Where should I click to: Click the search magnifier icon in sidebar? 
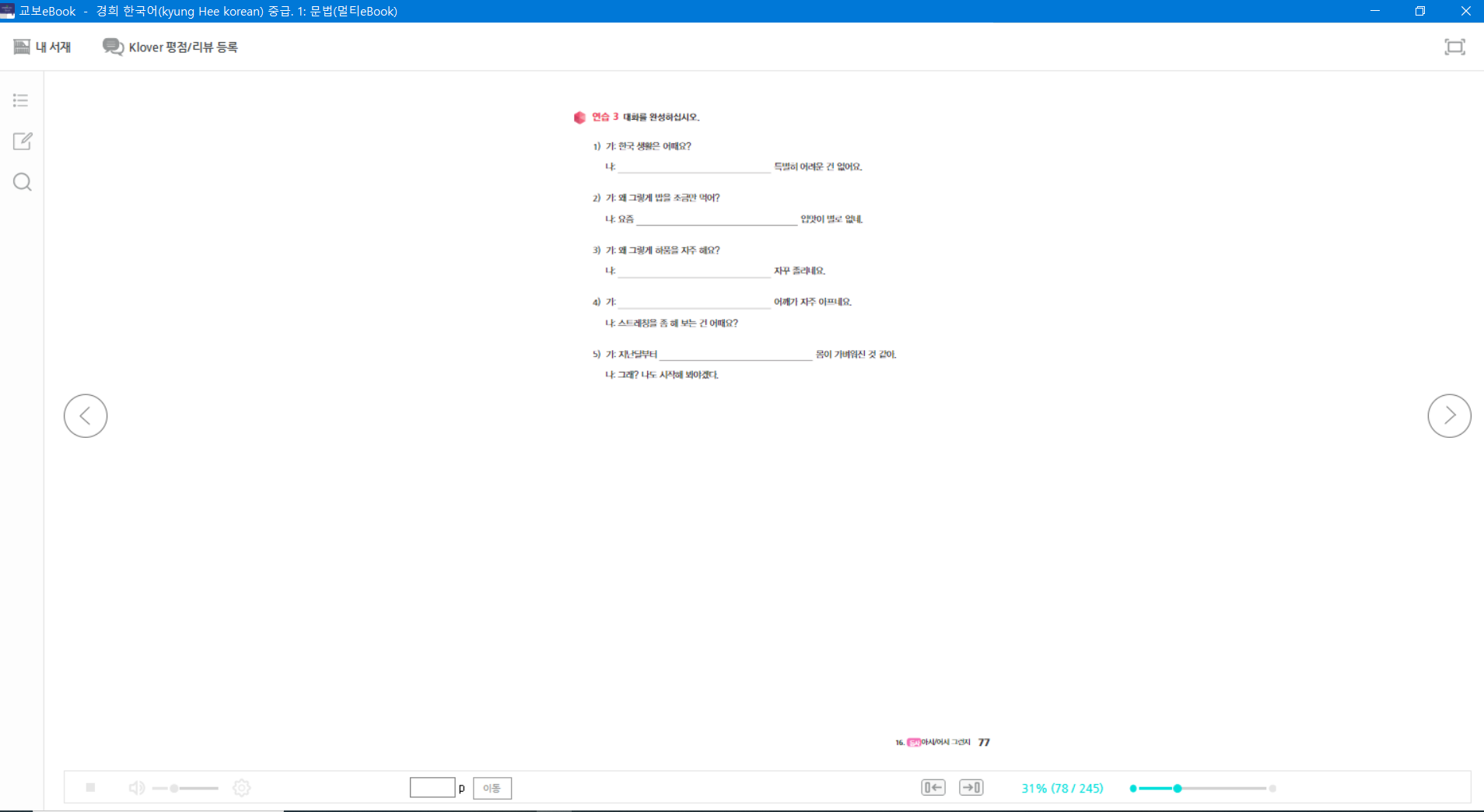[23, 182]
